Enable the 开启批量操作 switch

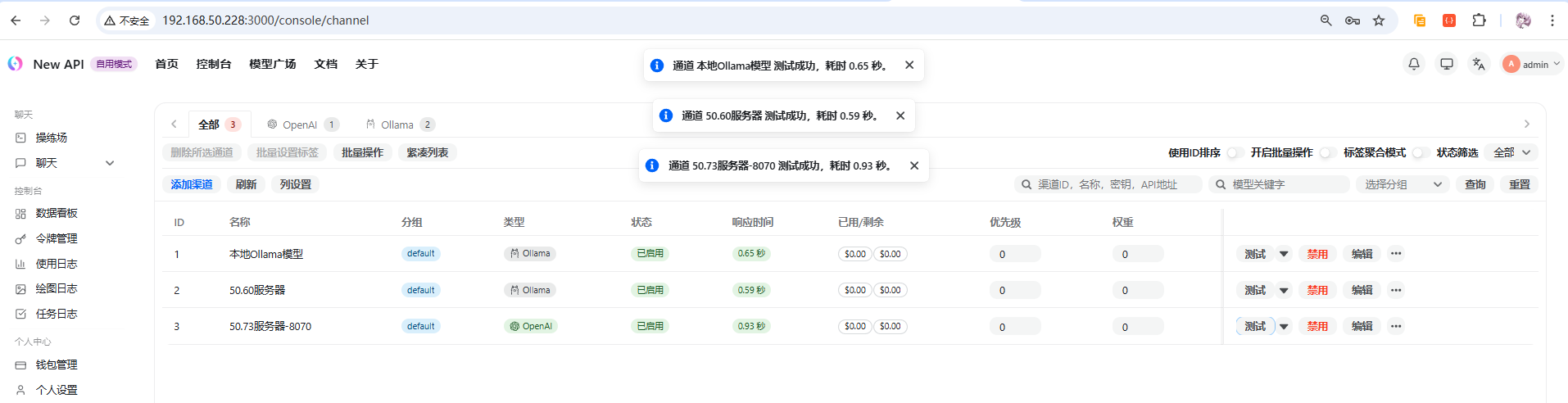(x=1326, y=153)
